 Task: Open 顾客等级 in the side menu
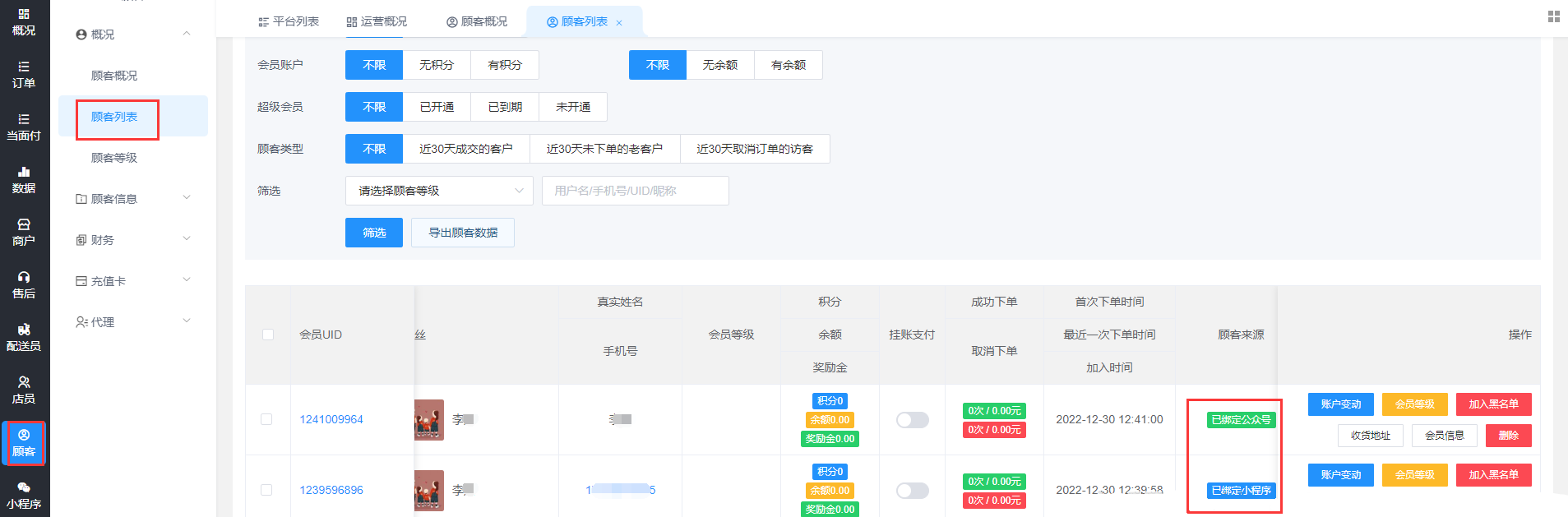pyautogui.click(x=114, y=158)
